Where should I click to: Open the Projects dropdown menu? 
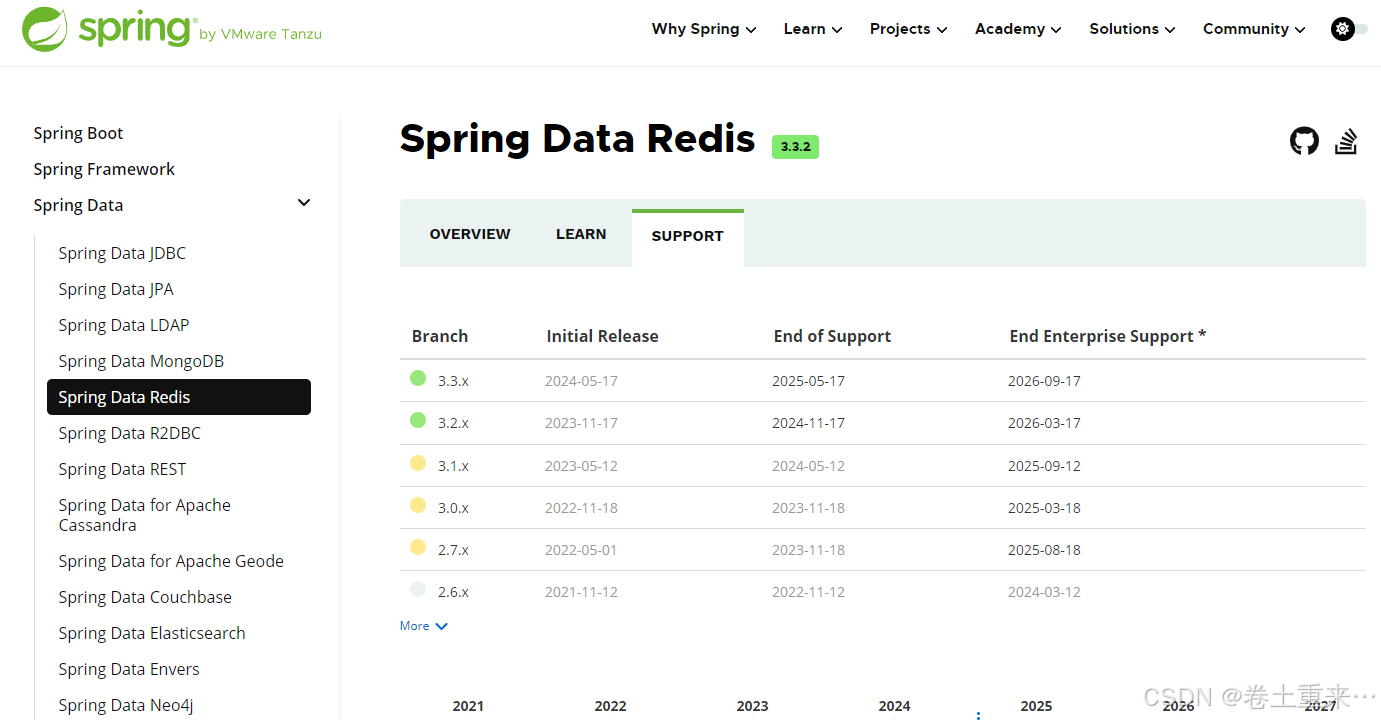tap(908, 29)
